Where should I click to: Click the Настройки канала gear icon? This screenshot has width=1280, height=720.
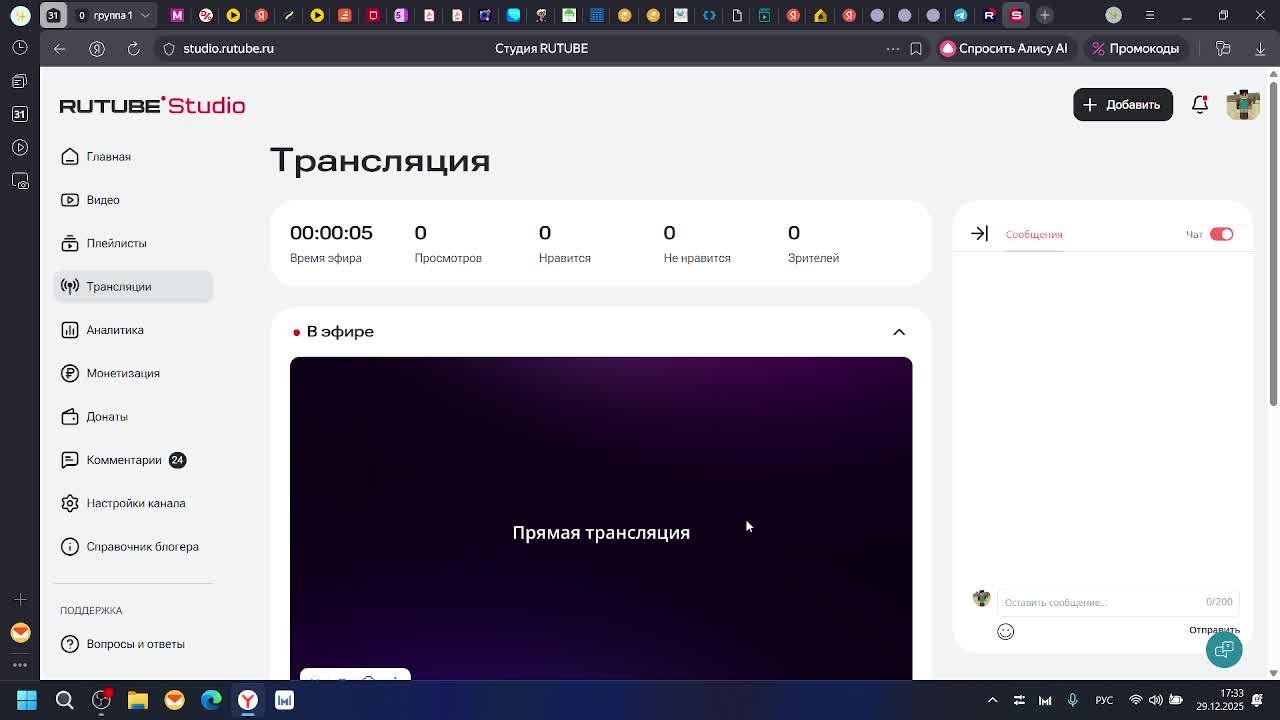[70, 503]
